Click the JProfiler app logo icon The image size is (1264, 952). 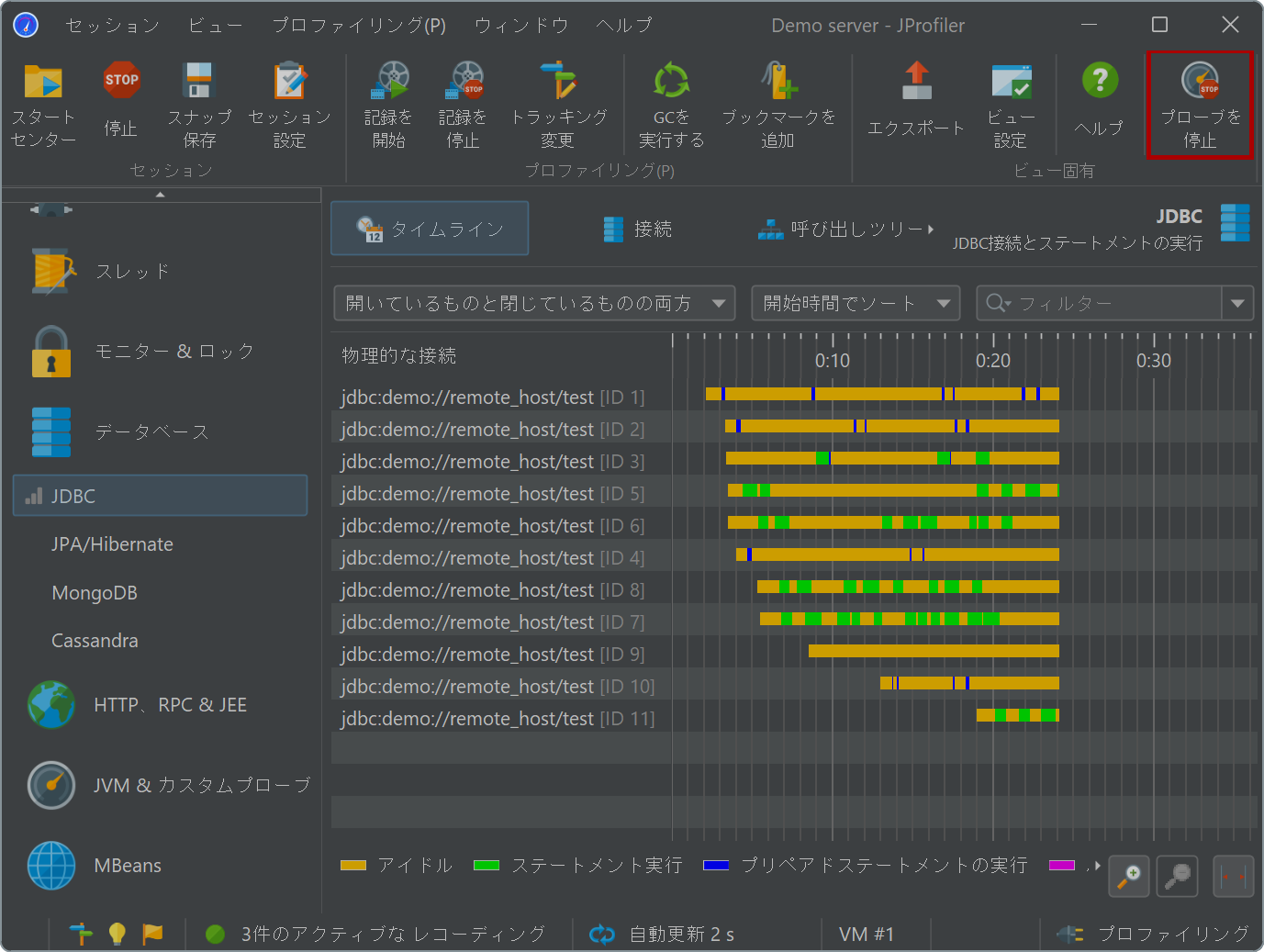point(26,25)
